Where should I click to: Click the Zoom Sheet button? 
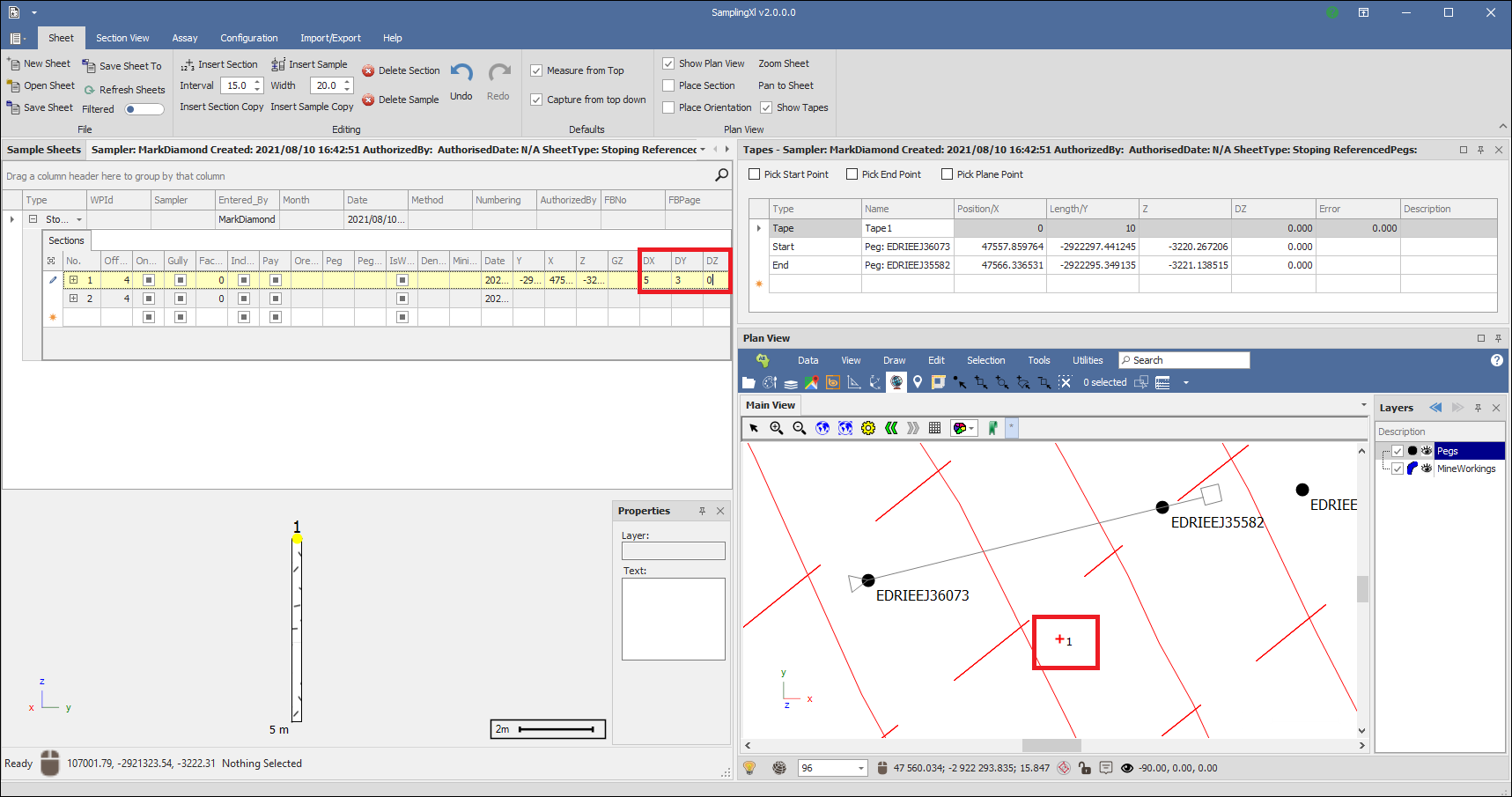click(x=783, y=63)
